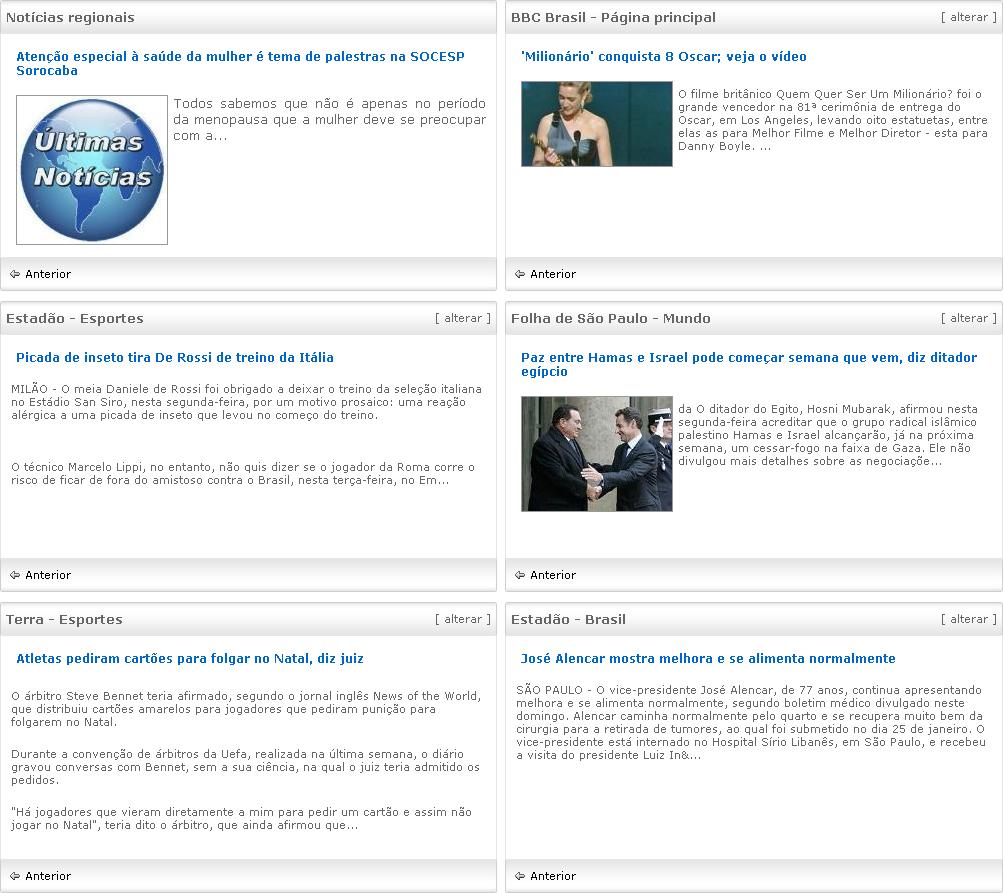Click Anterior arrow icon in BBC Brasil panel
Viewport: 1003px width, 893px height.
(x=520, y=274)
